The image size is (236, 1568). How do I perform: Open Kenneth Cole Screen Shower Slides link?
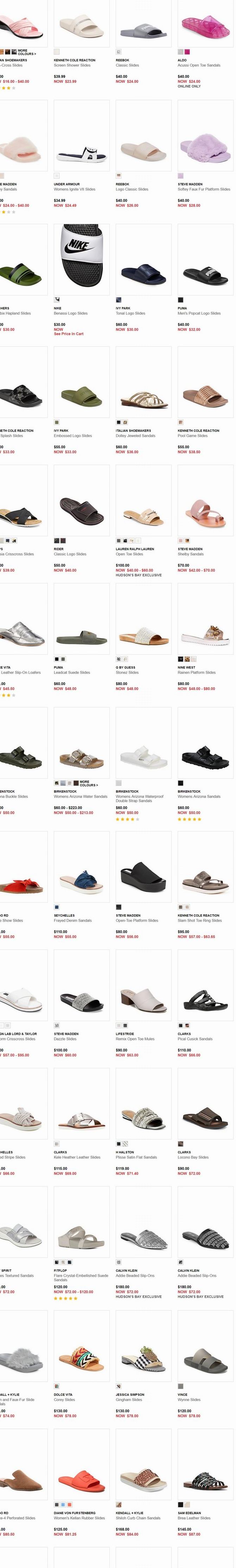pos(74,65)
